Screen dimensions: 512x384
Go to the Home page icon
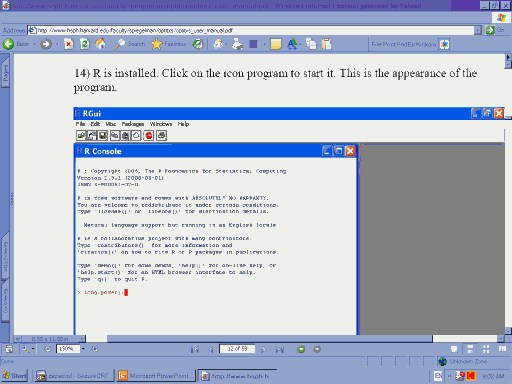100,44
